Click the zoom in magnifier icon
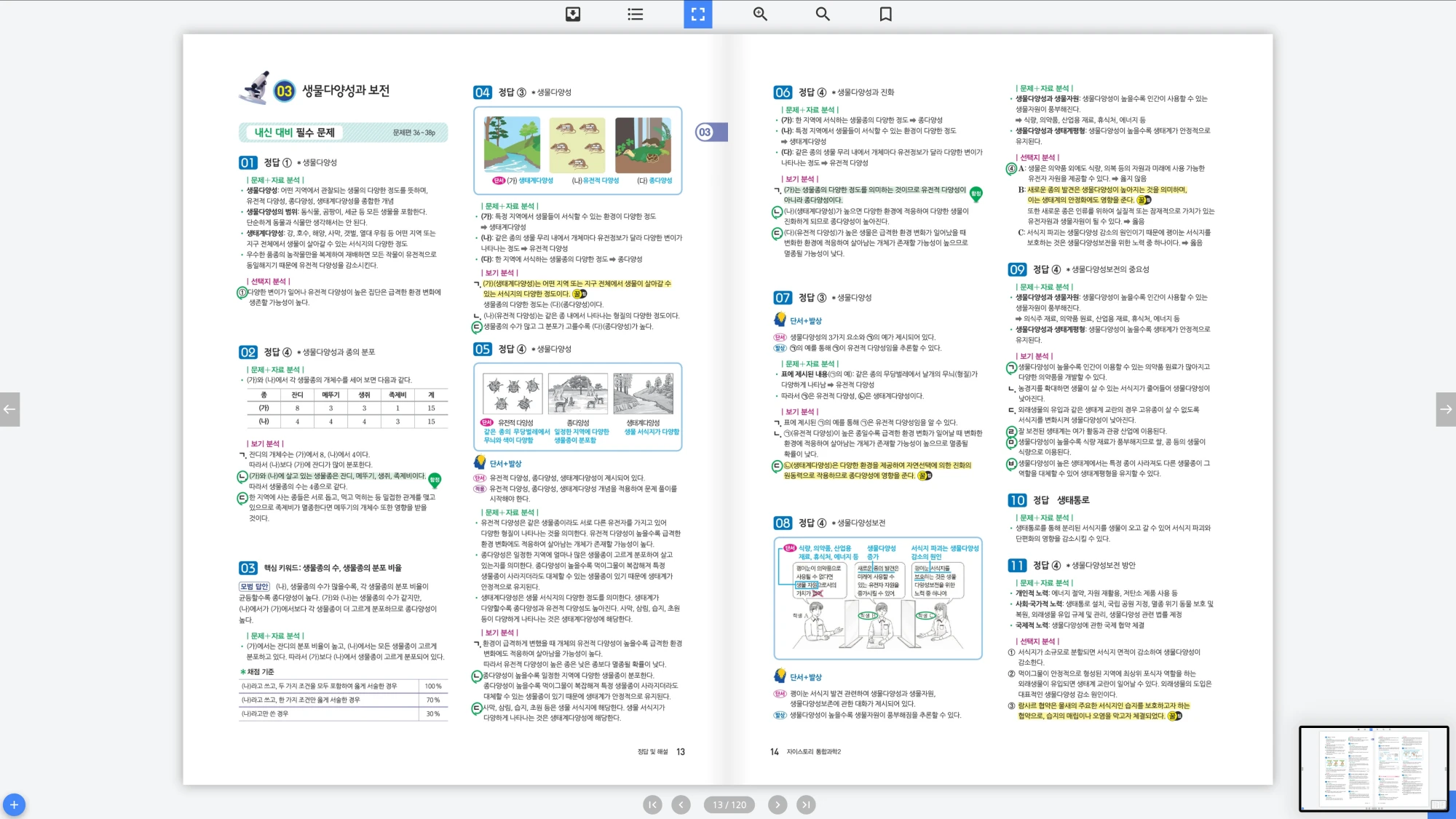This screenshot has height=819, width=1456. [x=760, y=14]
